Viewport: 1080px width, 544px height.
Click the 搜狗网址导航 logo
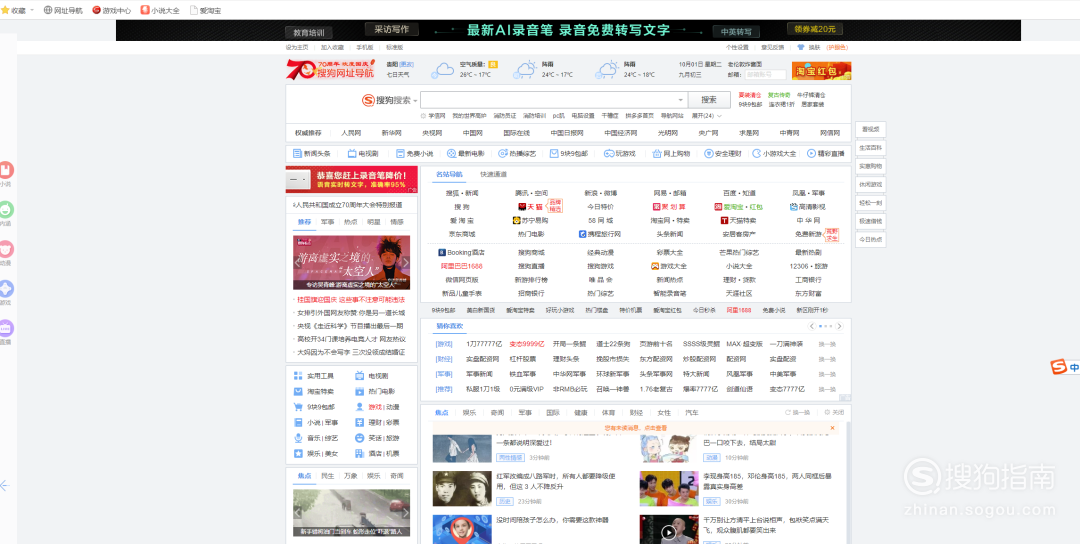(331, 70)
